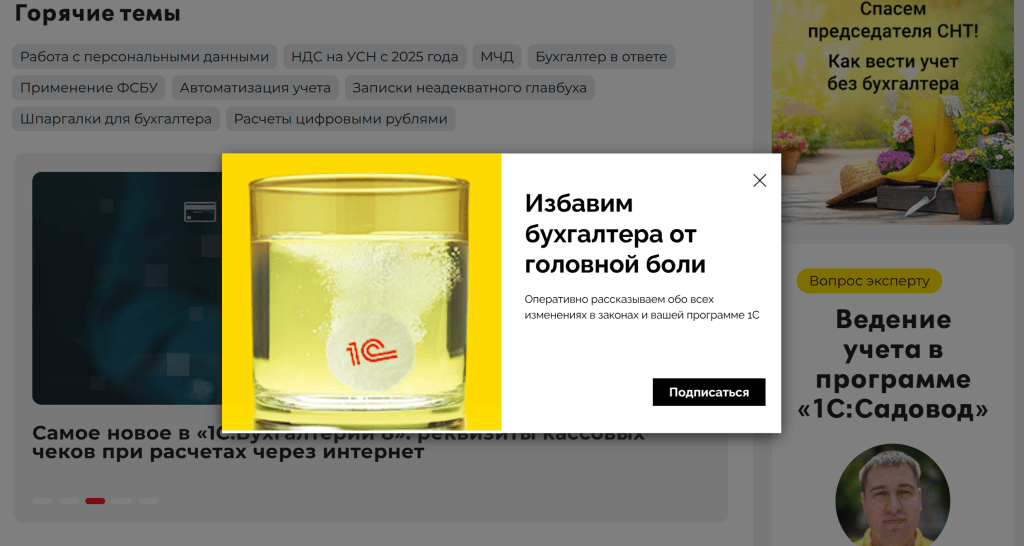Open the Записки неадекватного главбуха tag

tap(470, 88)
